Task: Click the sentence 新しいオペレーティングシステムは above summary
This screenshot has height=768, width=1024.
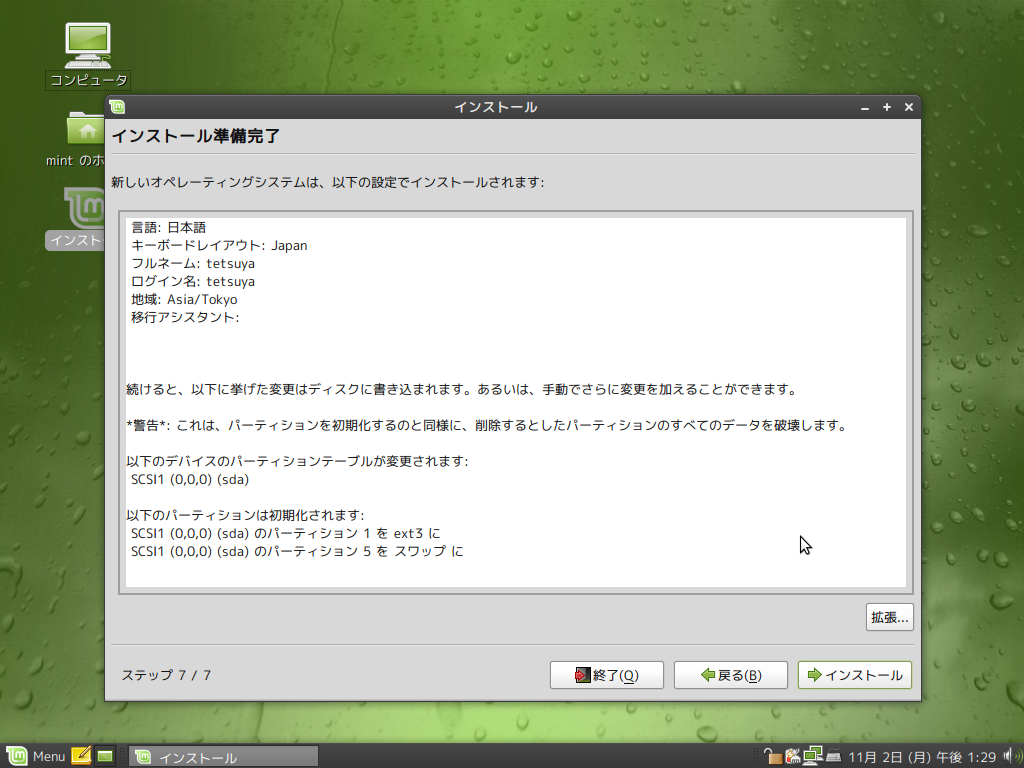Action: pyautogui.click(x=327, y=182)
